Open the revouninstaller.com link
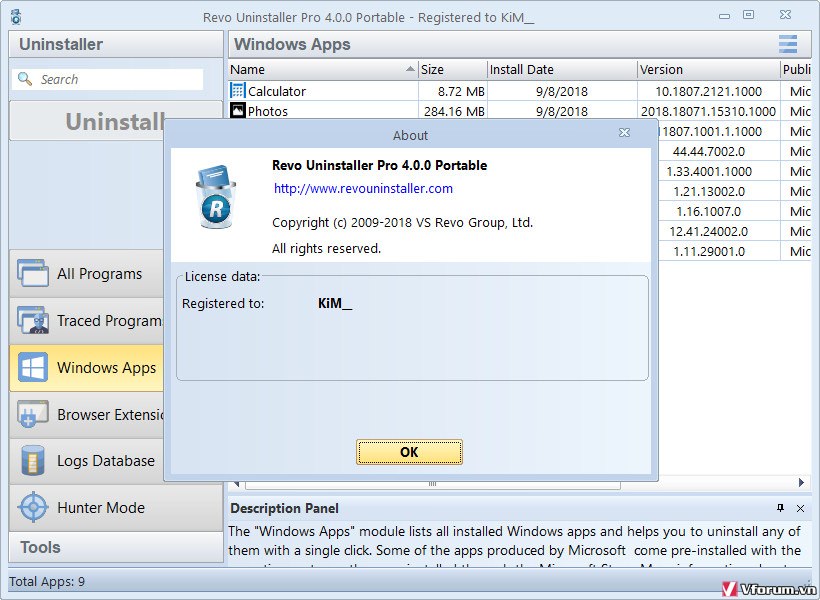Viewport: 820px width, 600px height. coord(363,188)
